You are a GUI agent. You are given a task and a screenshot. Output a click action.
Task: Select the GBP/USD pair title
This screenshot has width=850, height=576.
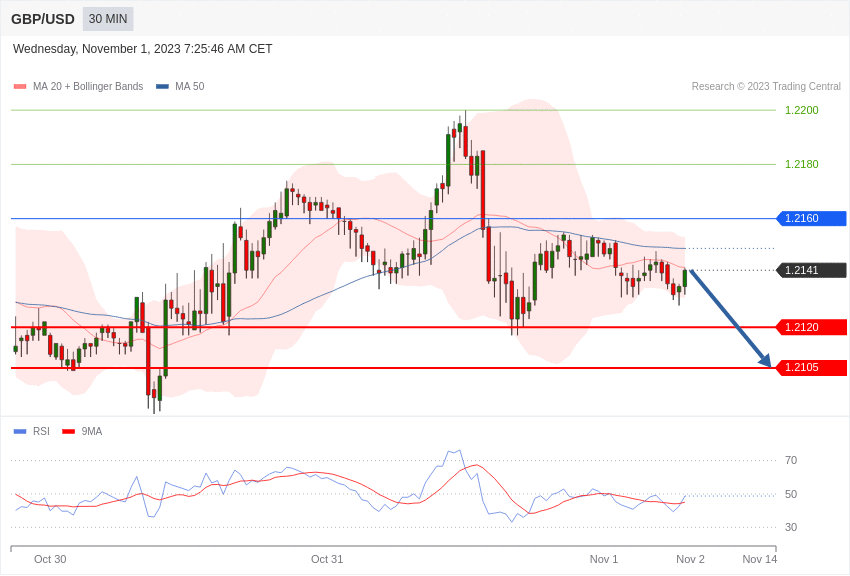43,19
